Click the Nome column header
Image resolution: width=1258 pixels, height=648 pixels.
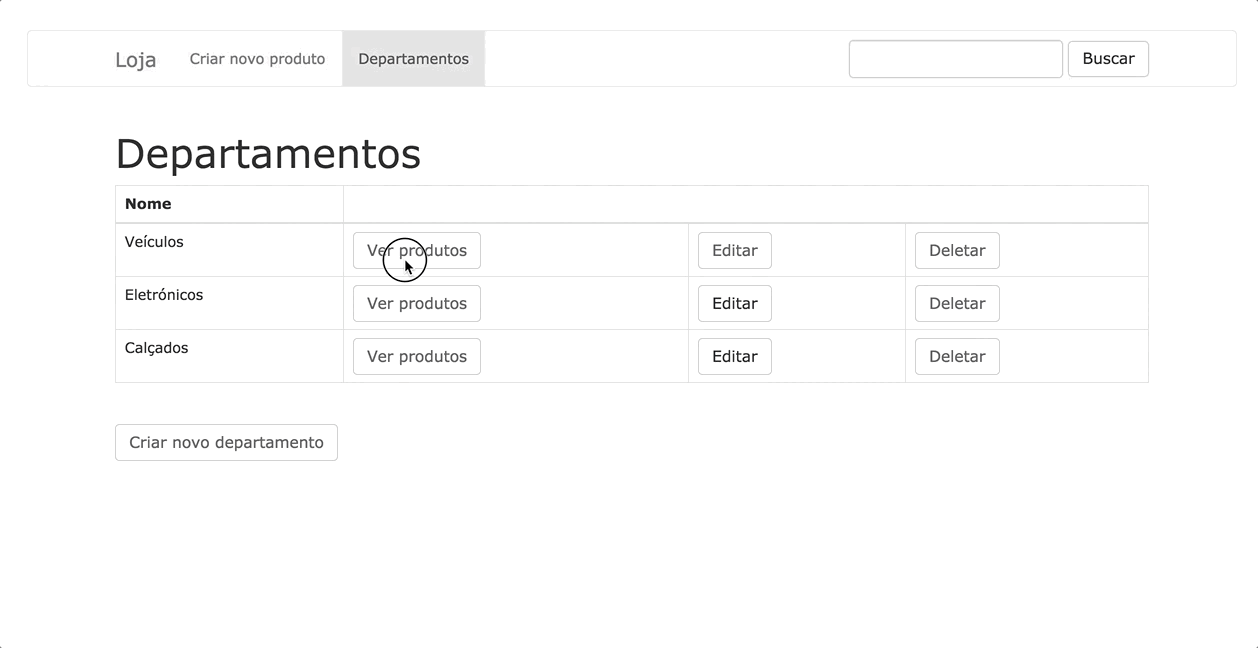pos(148,204)
